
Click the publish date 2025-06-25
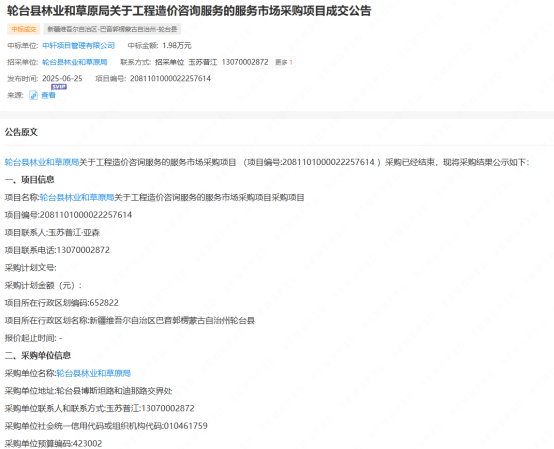tap(62, 78)
